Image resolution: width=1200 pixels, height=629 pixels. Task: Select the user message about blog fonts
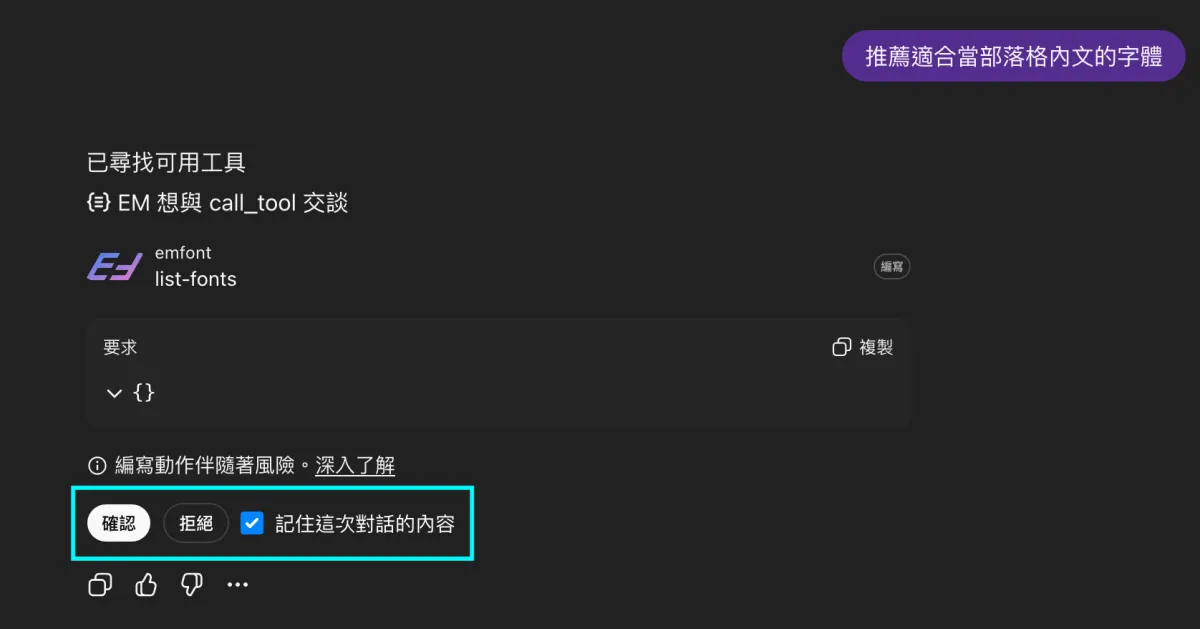tap(1013, 56)
